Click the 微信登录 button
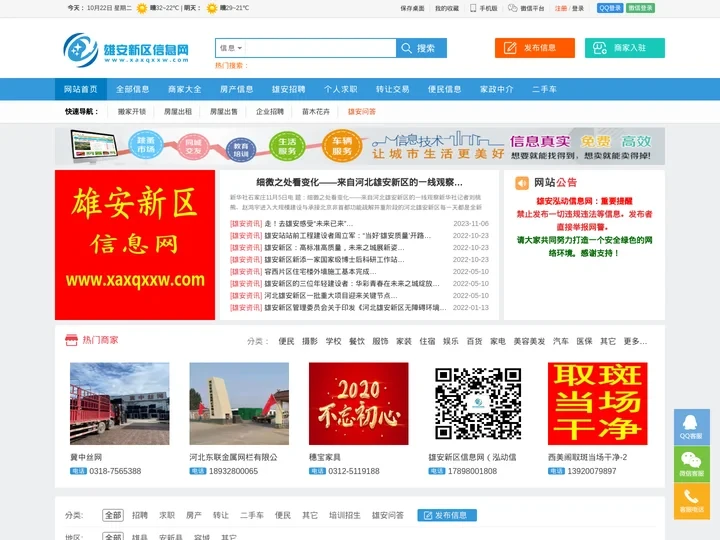 pyautogui.click(x=640, y=8)
